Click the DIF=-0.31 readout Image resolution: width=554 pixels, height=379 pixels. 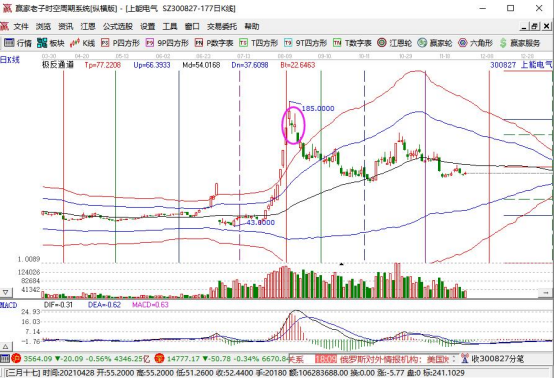58,305
